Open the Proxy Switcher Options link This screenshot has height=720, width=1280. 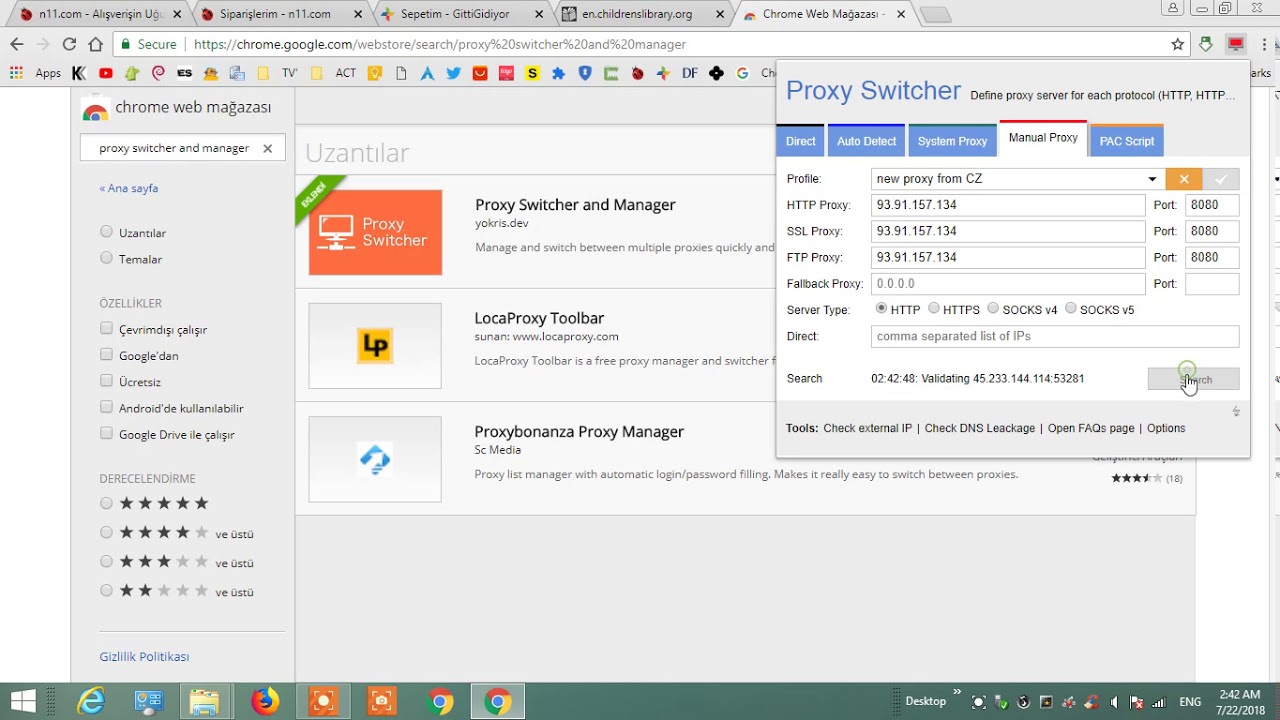pos(1166,428)
